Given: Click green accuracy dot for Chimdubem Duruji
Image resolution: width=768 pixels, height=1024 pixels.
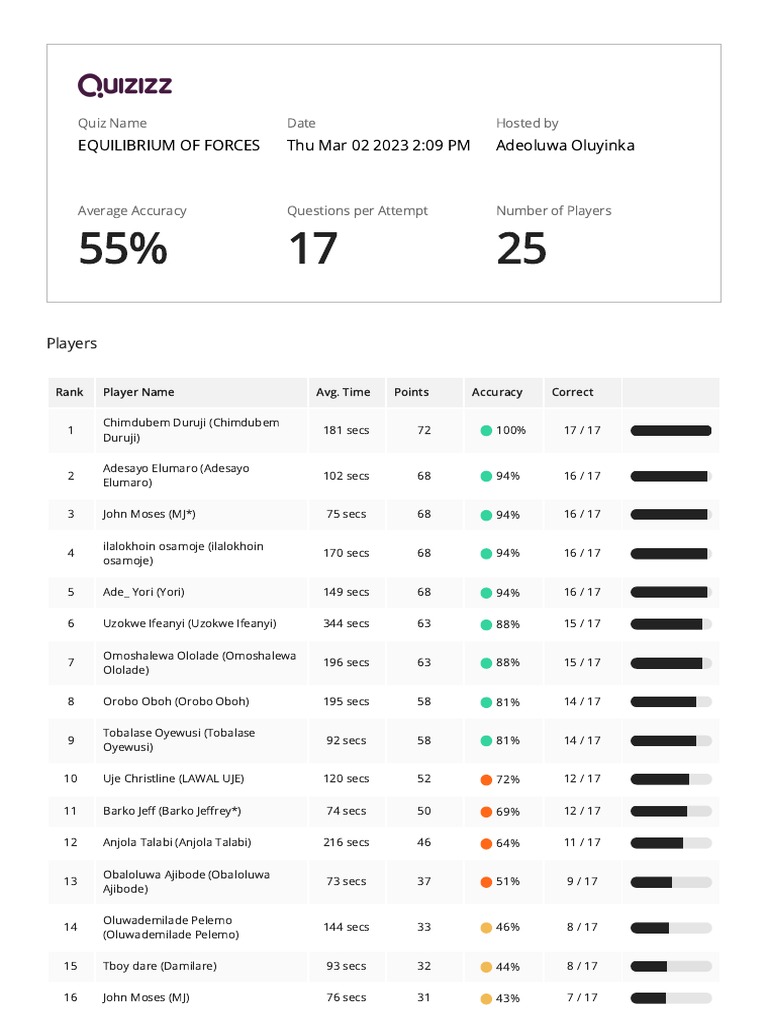Looking at the screenshot, I should pyautogui.click(x=486, y=430).
